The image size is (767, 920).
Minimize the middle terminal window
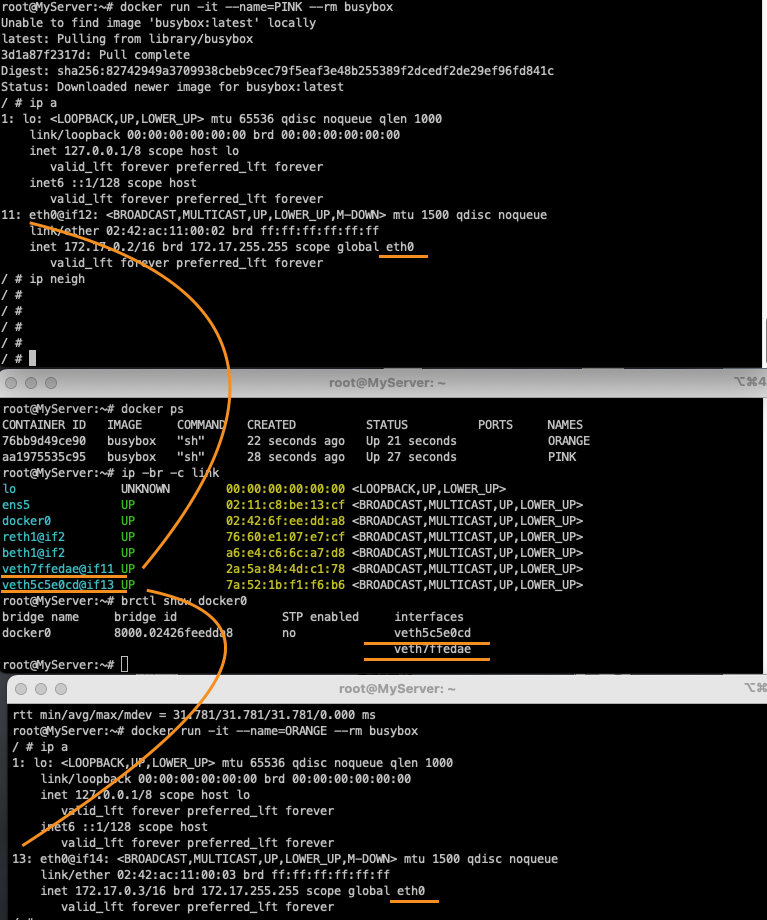pyautogui.click(x=31, y=383)
